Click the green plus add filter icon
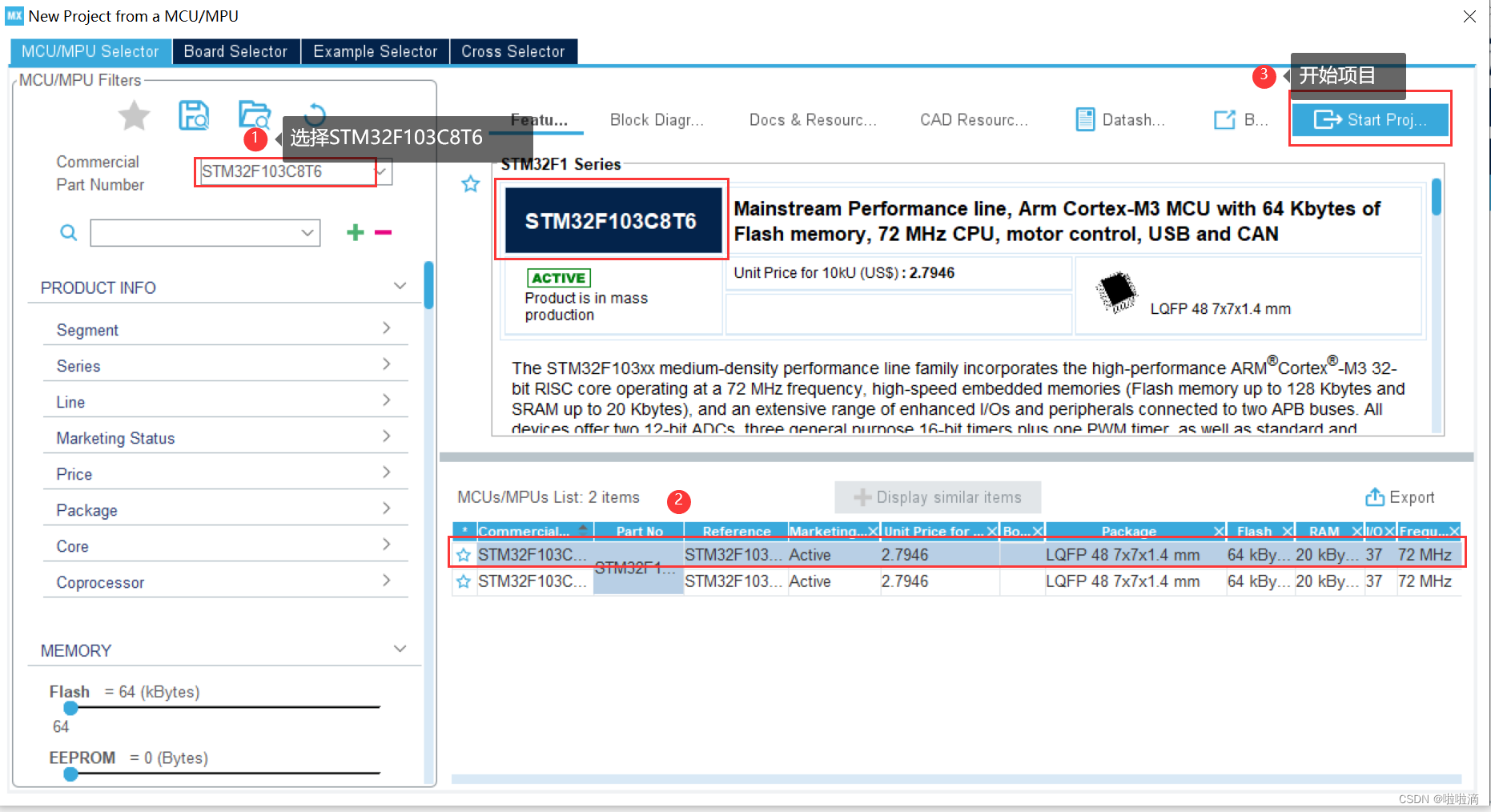1491x812 pixels. point(355,232)
